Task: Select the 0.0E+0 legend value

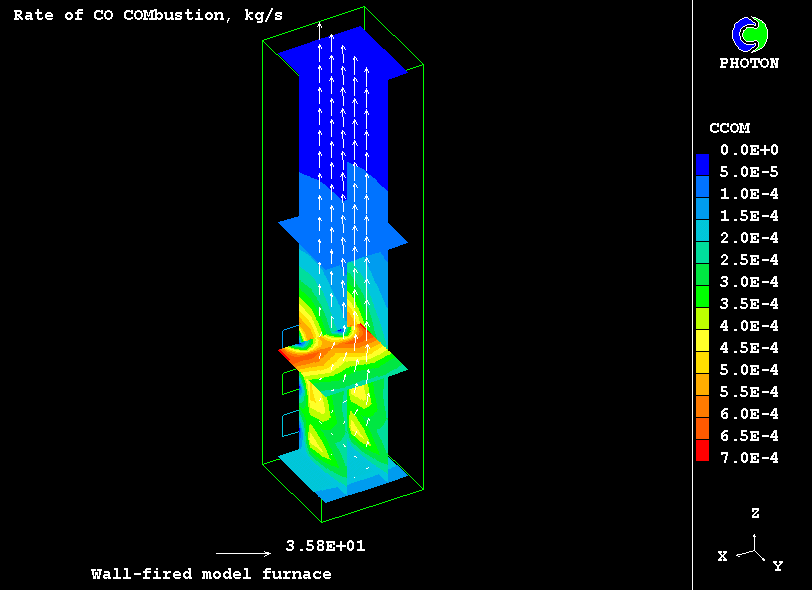Action: [749, 150]
